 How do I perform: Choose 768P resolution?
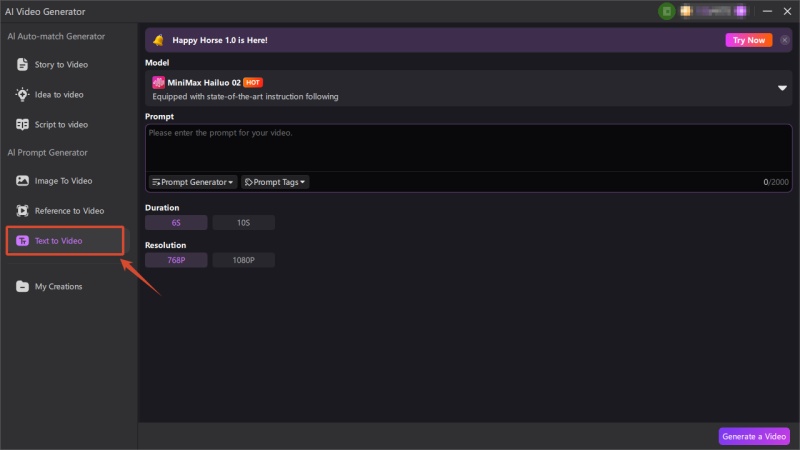pyautogui.click(x=176, y=260)
